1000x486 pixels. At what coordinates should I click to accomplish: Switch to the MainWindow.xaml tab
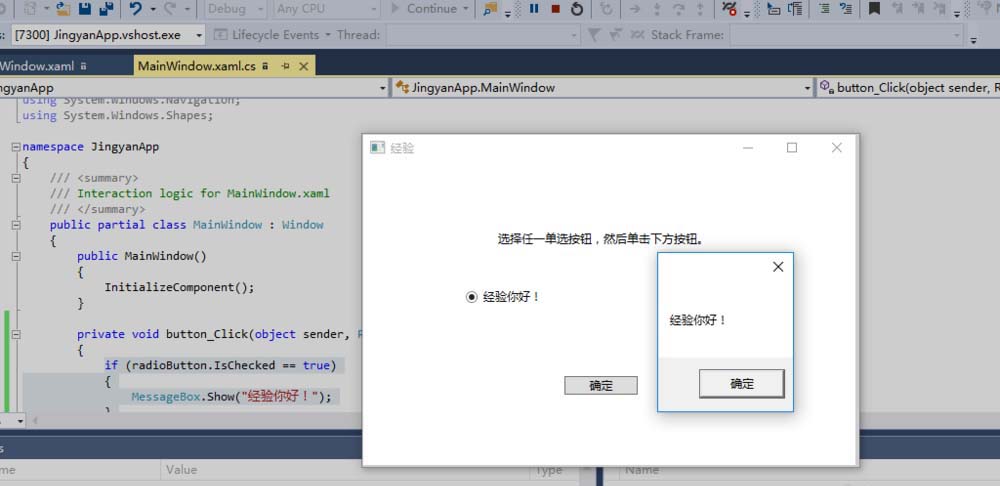coord(38,66)
